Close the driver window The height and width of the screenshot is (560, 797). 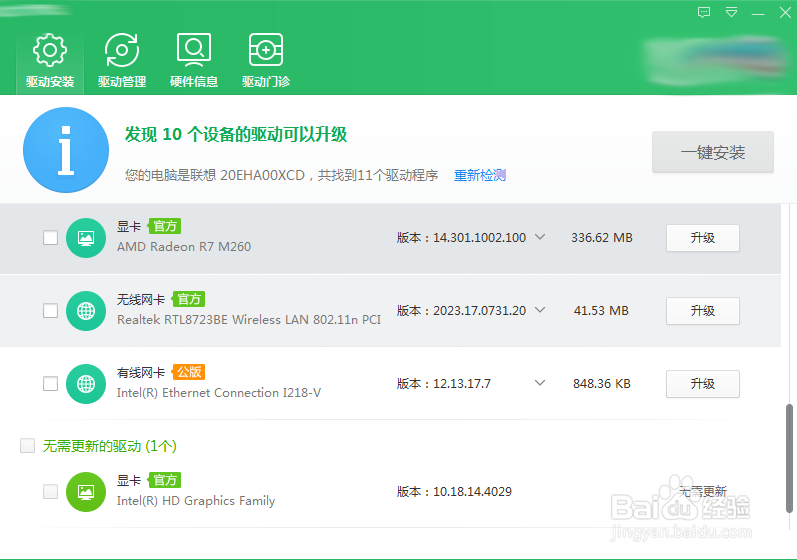(785, 13)
